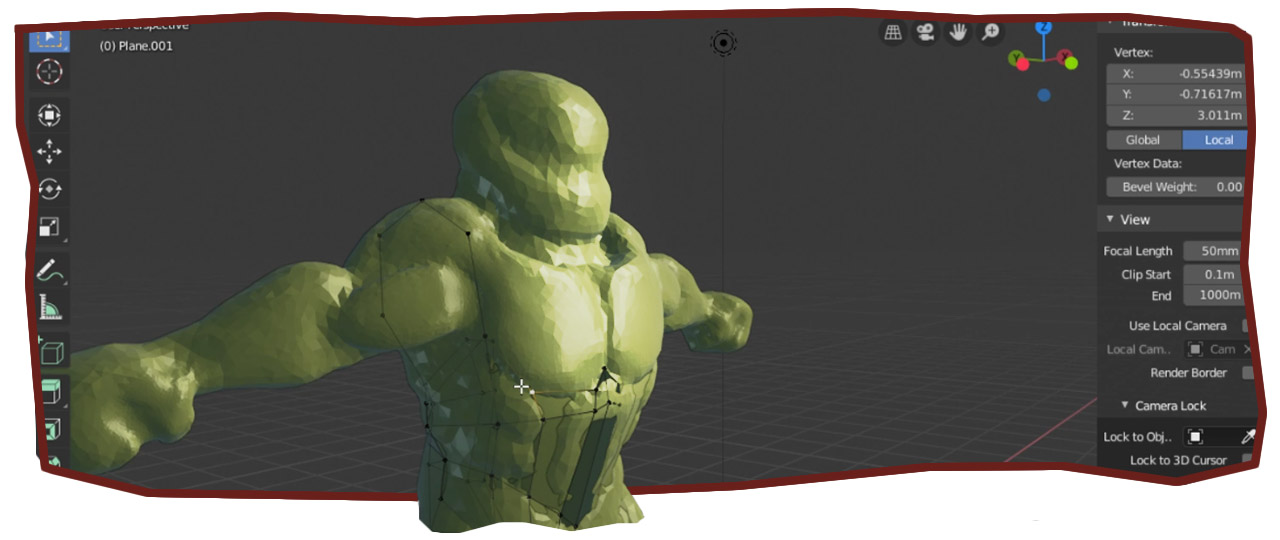
Task: Edit the Vertex X value field
Action: point(1177,73)
